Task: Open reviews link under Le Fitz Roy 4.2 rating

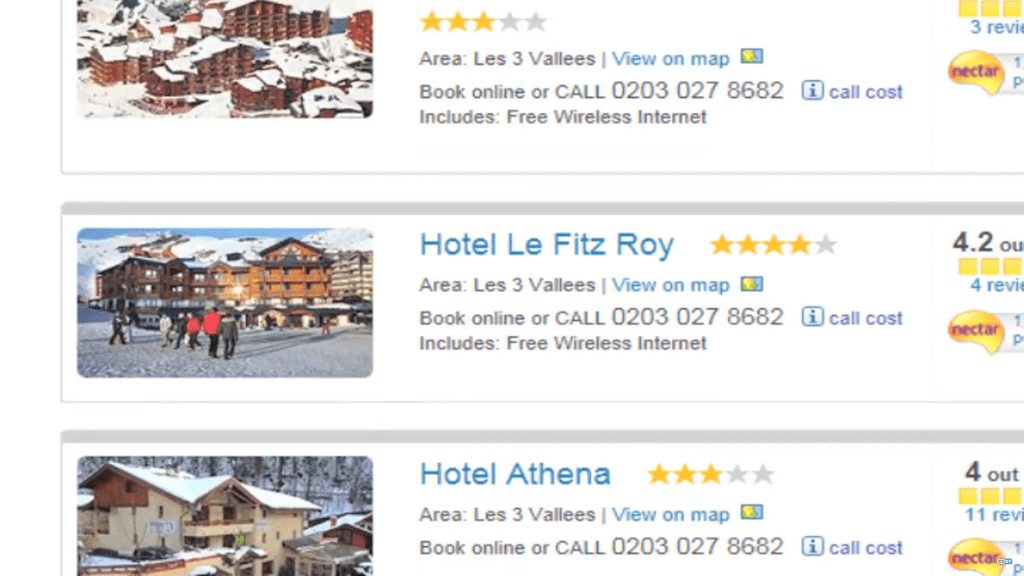Action: point(996,285)
